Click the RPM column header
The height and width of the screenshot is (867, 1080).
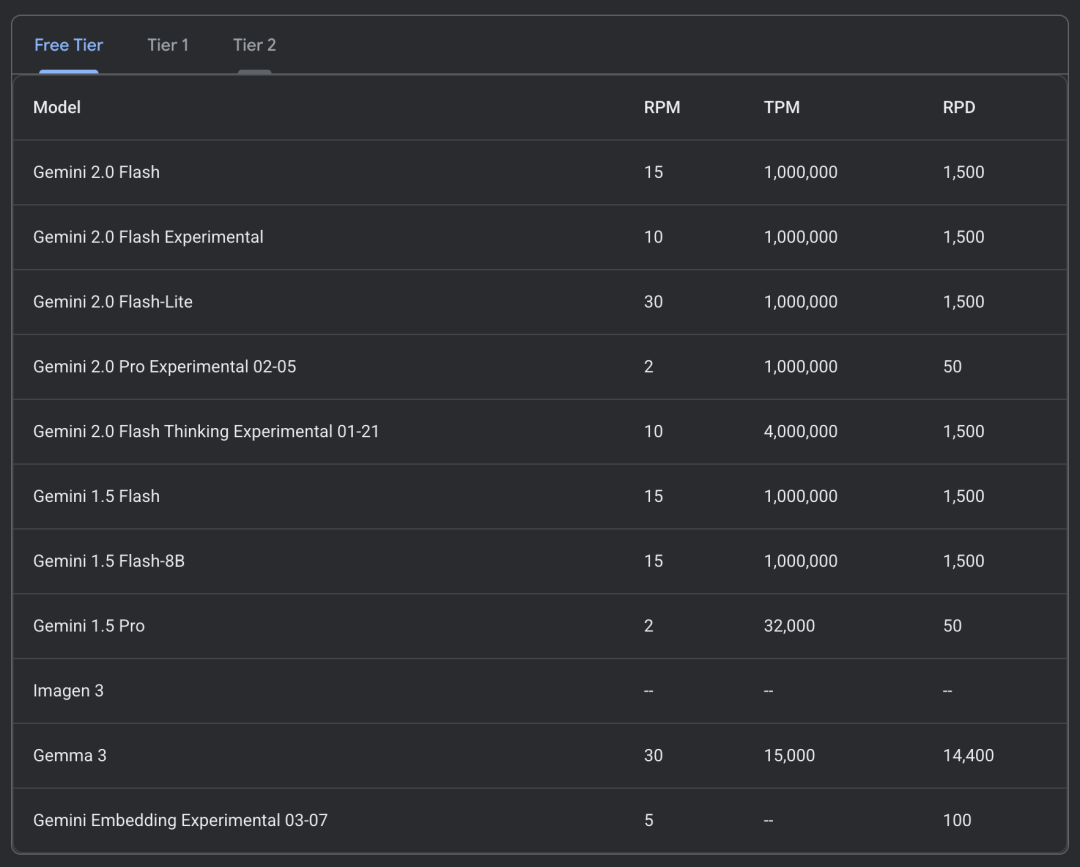[661, 107]
